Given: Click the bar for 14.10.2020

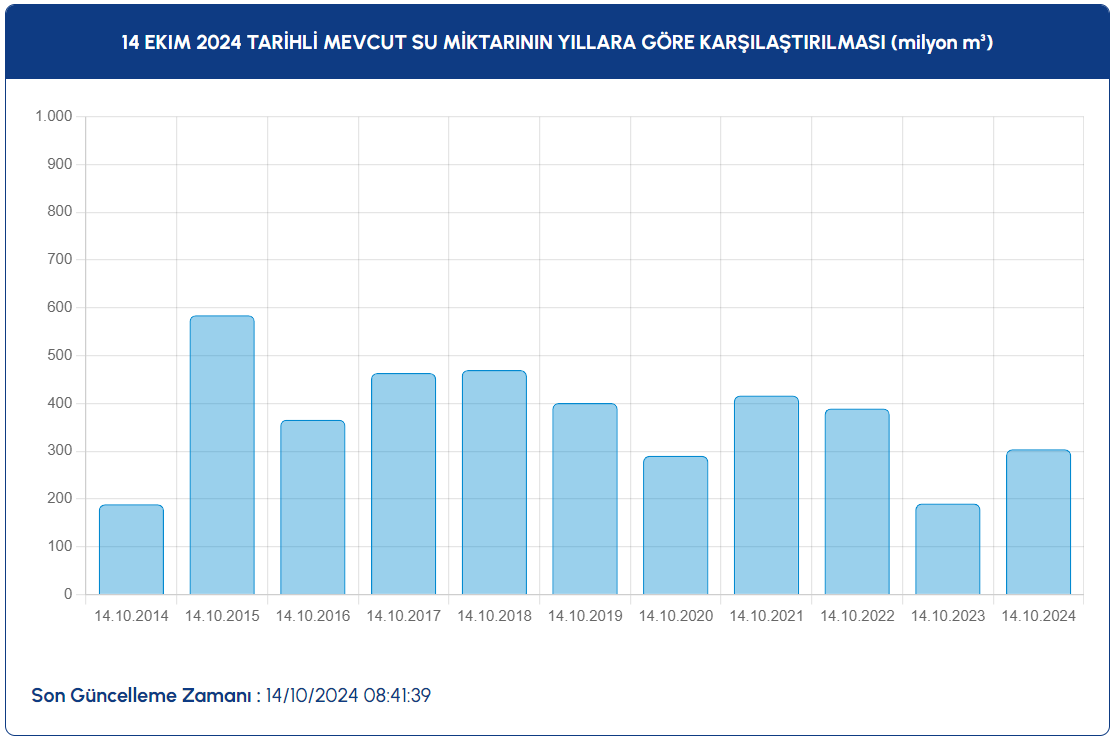Looking at the screenshot, I should (x=675, y=525).
